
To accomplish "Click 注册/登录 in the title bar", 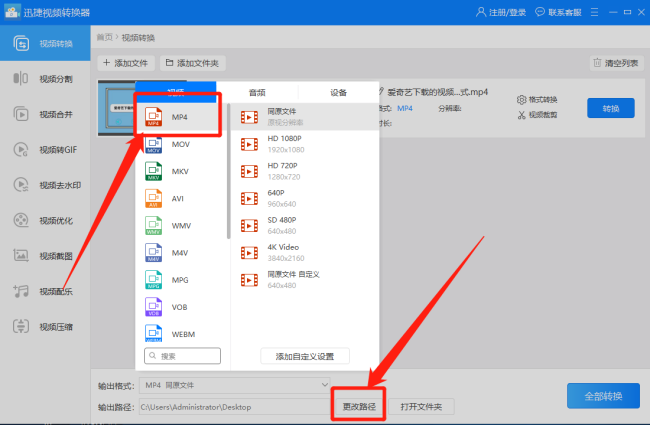I will (x=501, y=12).
